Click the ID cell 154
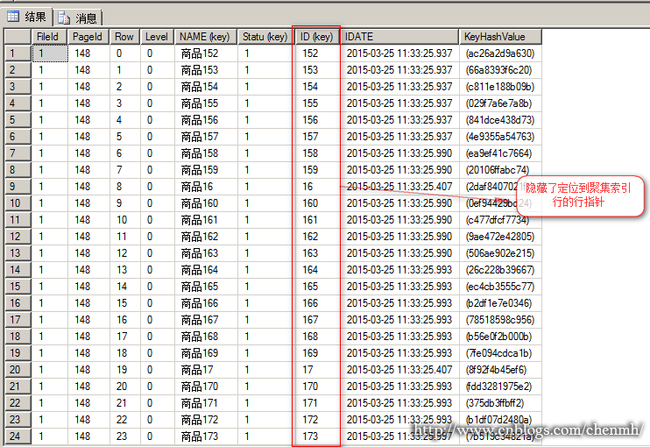Viewport: 650px width, 447px height. click(317, 87)
